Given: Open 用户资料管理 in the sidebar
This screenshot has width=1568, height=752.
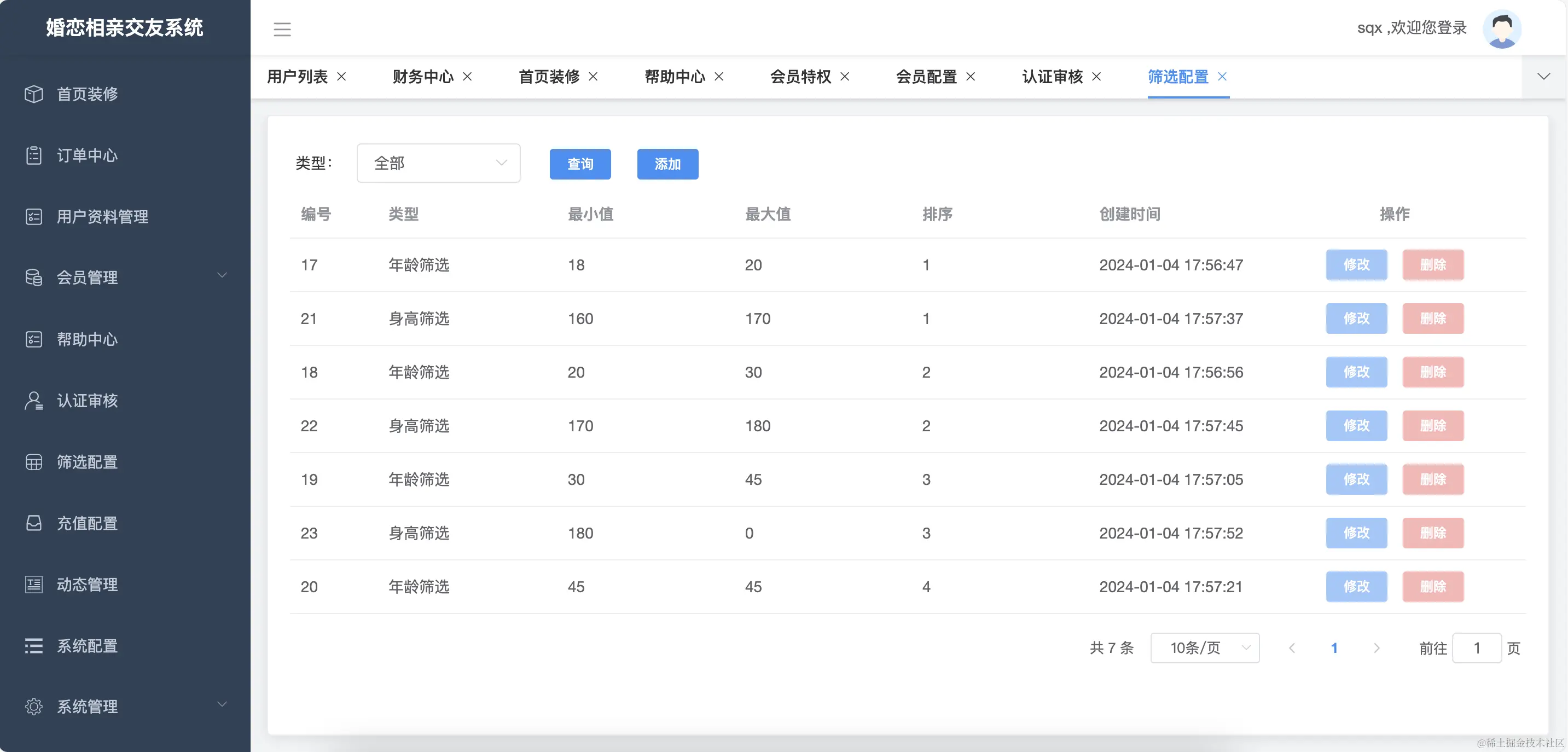Looking at the screenshot, I should (x=101, y=217).
